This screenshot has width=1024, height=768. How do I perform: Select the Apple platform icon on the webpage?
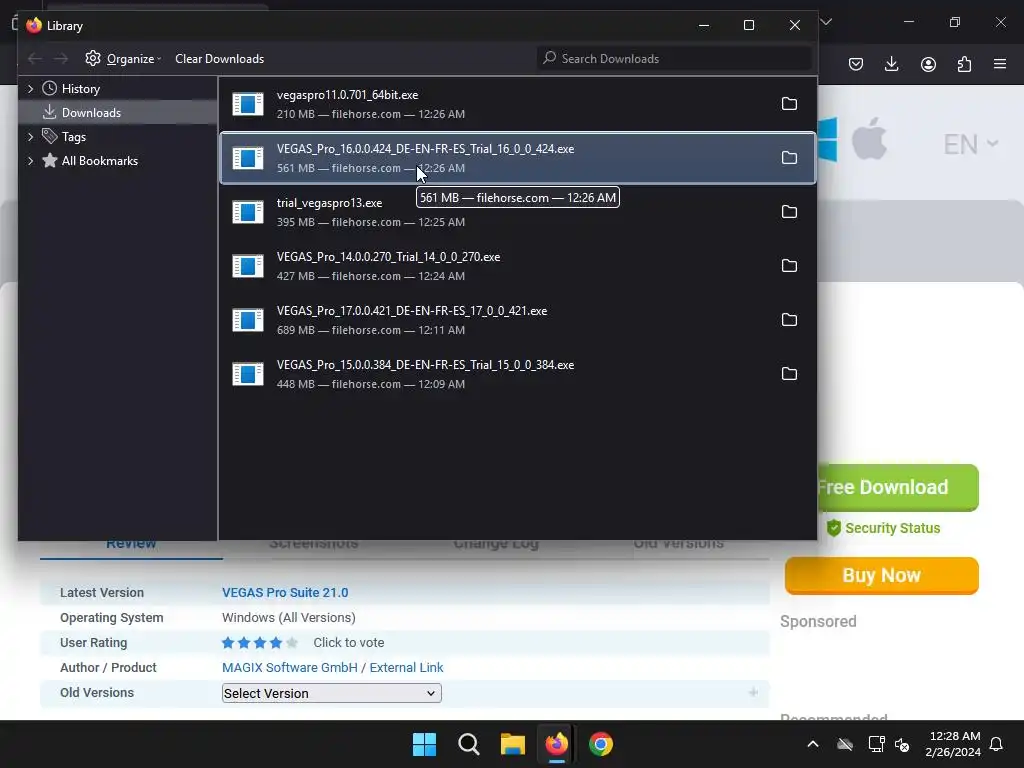(869, 139)
